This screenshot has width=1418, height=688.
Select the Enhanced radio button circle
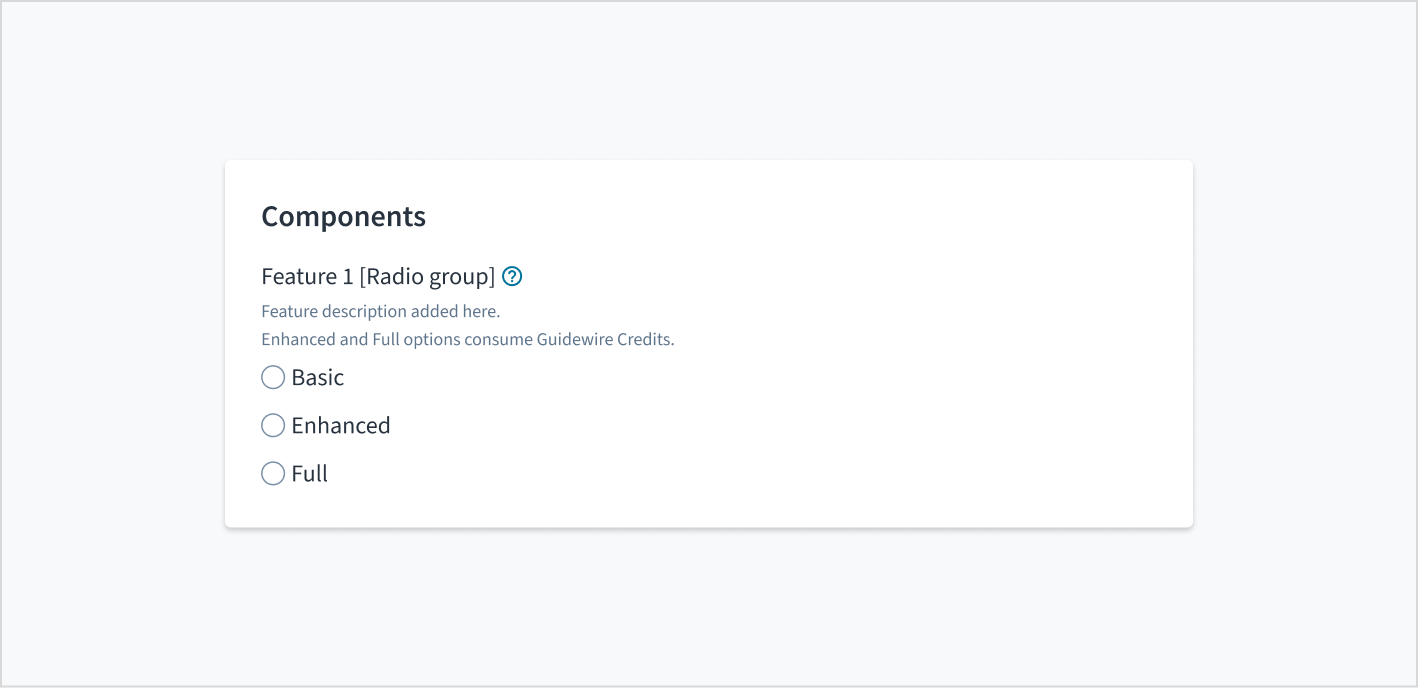273,425
